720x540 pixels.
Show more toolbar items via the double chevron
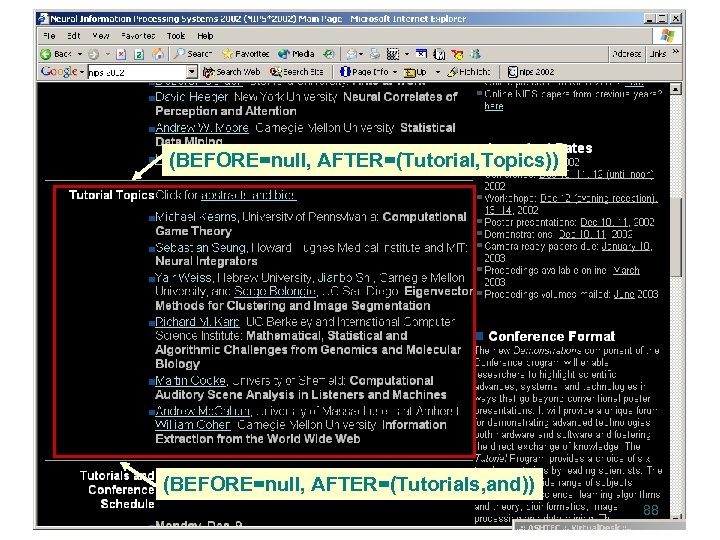pyautogui.click(x=676, y=52)
